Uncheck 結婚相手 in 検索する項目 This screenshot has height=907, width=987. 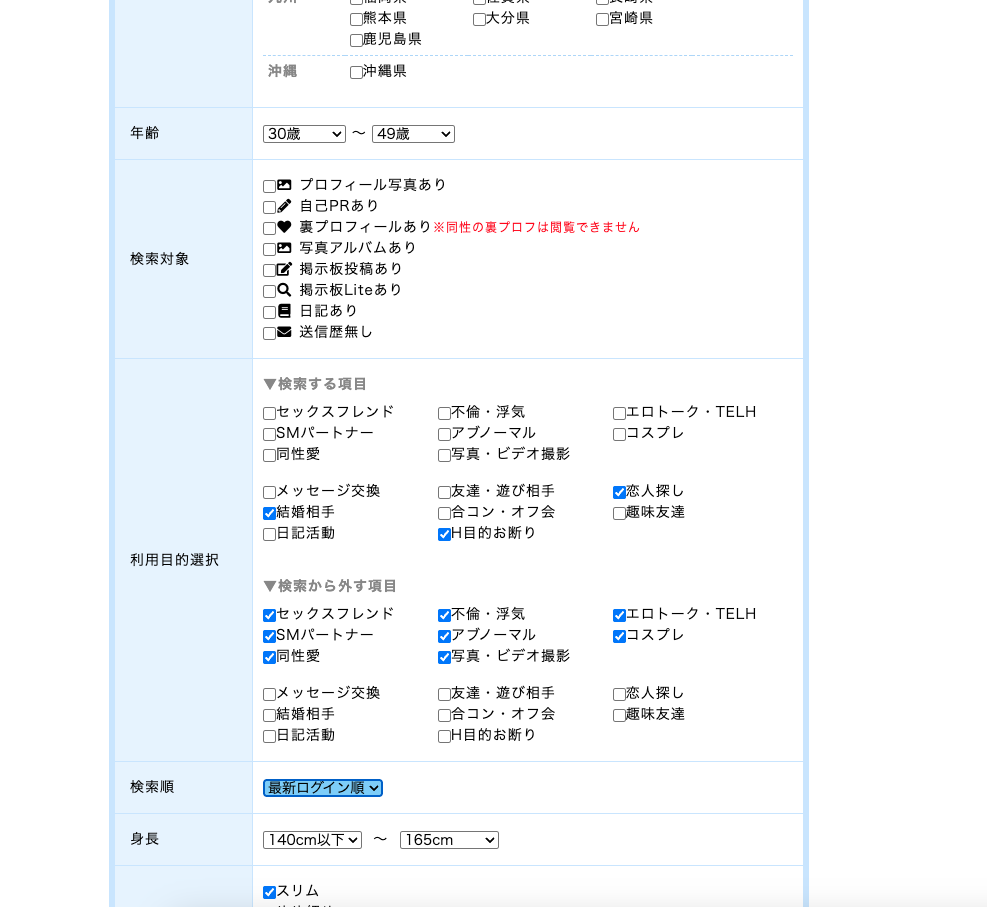coord(269,513)
